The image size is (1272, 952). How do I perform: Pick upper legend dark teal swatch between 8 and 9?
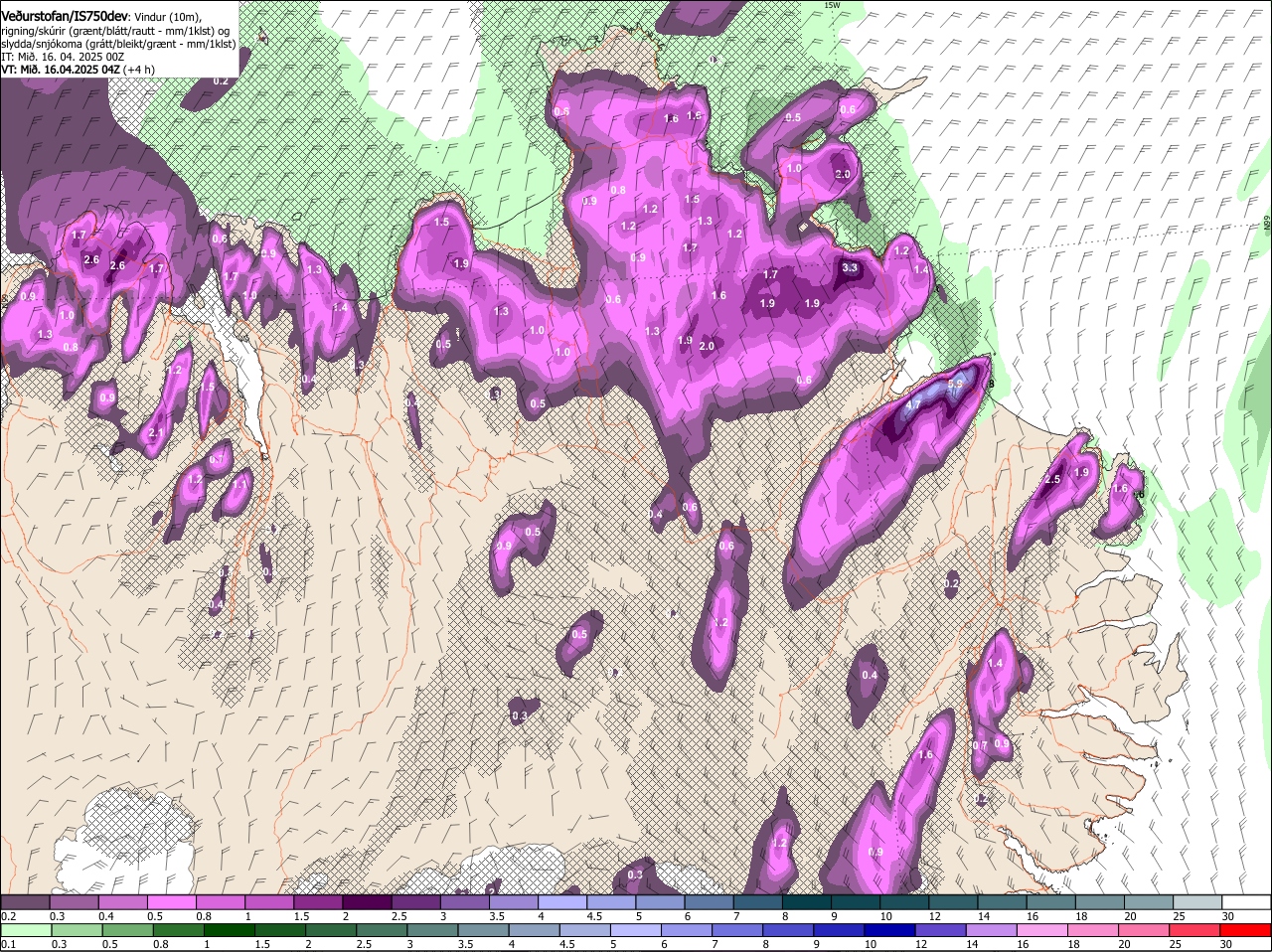[806, 901]
